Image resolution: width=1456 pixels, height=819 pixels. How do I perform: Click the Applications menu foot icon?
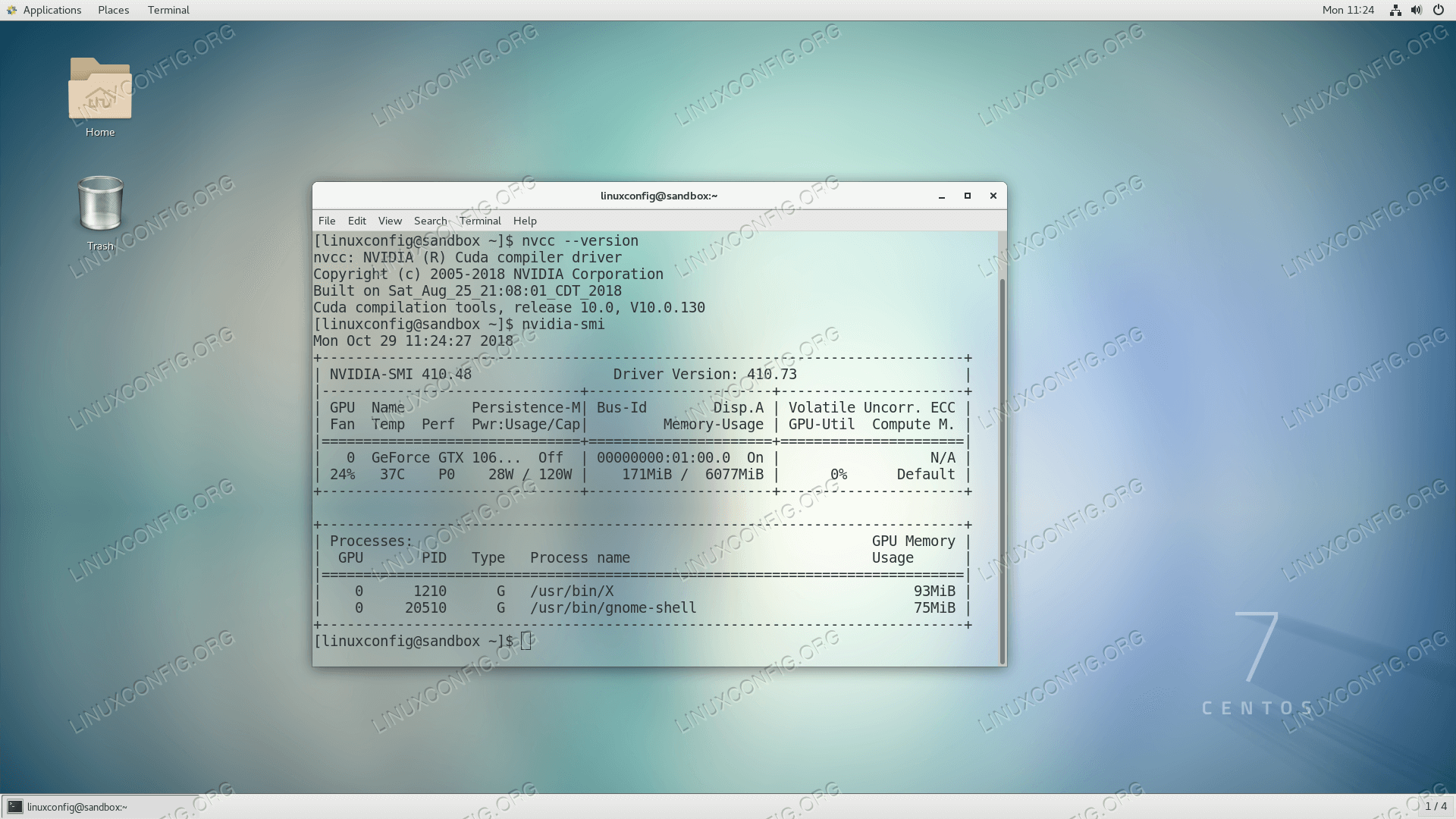(11, 10)
